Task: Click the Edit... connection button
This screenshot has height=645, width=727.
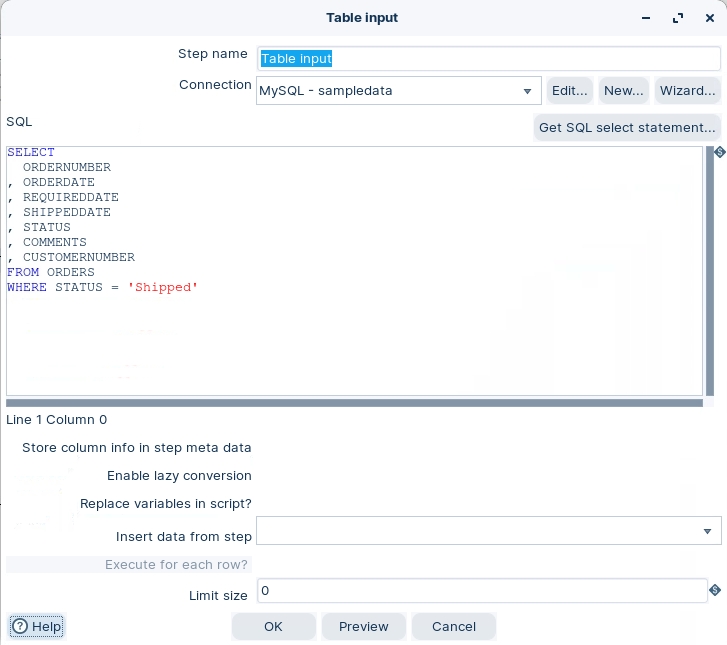Action: (x=570, y=91)
